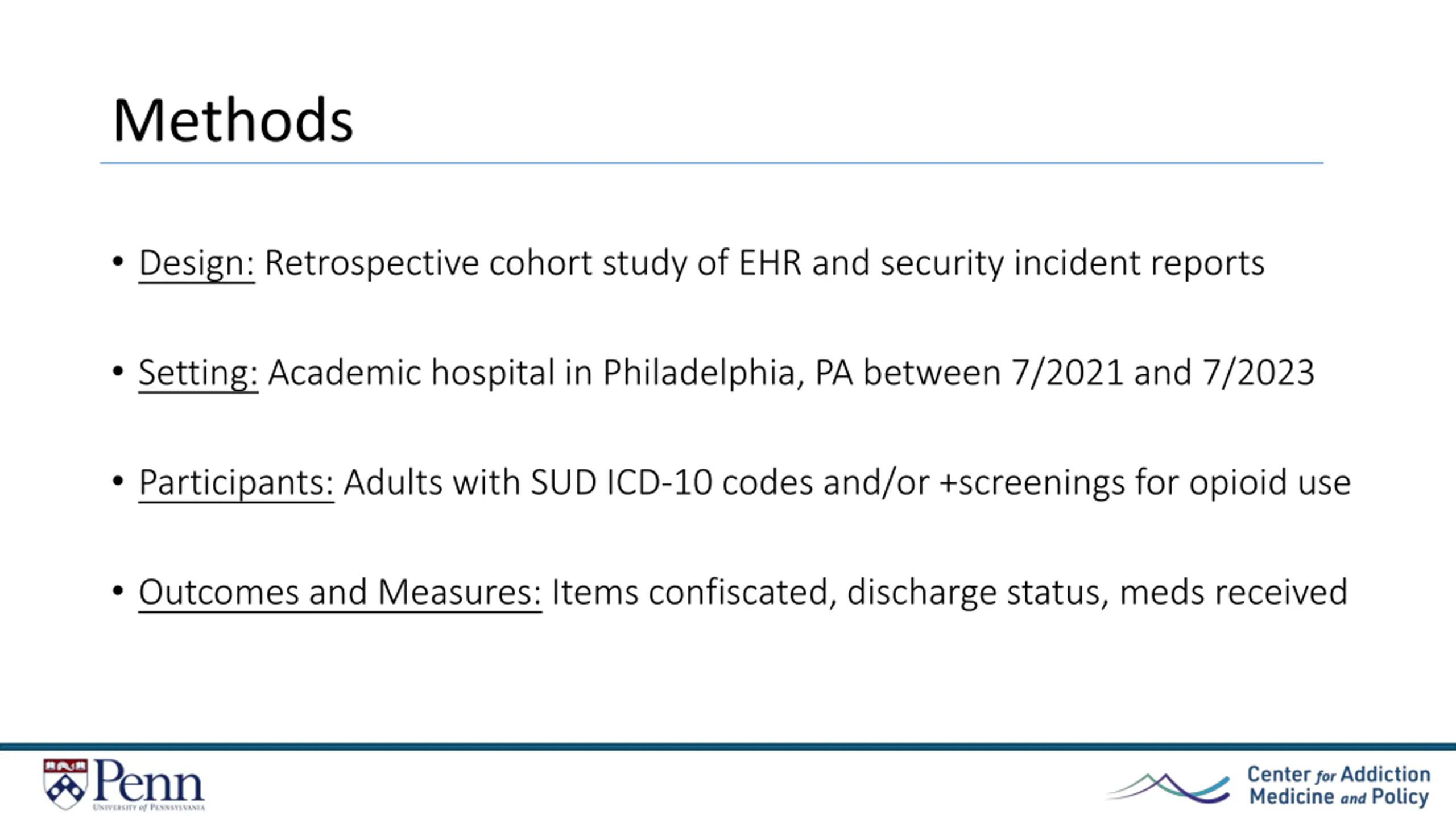Click the bullet before Outcomes and Measures
The height and width of the screenshot is (819, 1456).
pos(118,591)
